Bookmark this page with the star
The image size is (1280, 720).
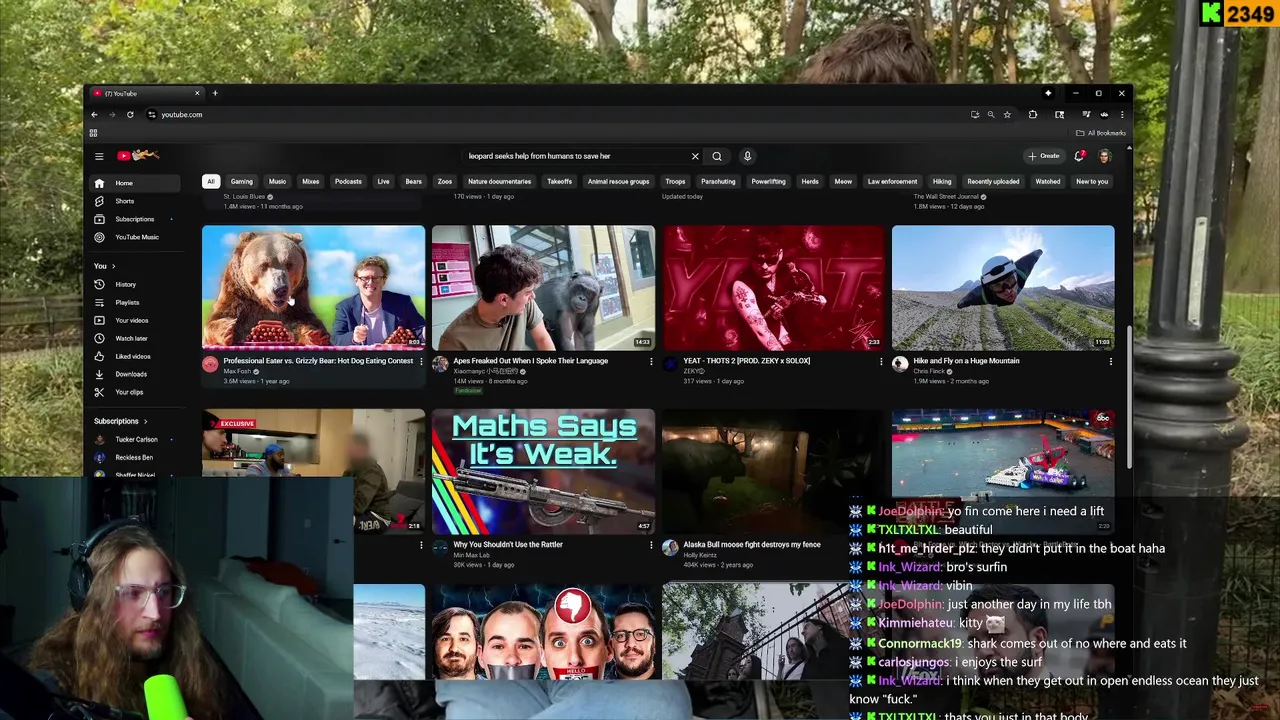pyautogui.click(x=1007, y=114)
